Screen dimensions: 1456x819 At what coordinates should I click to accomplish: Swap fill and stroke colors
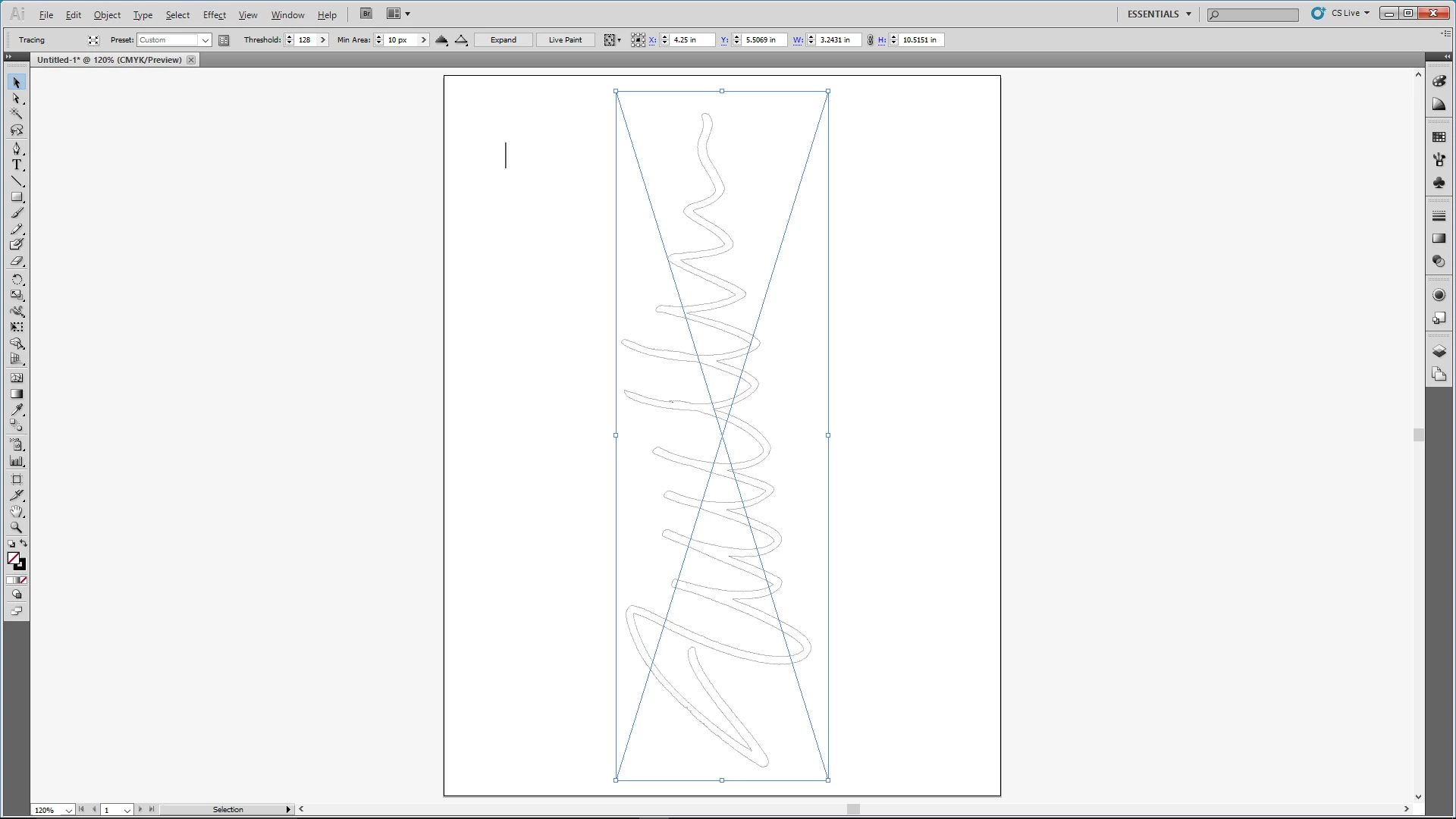point(24,544)
